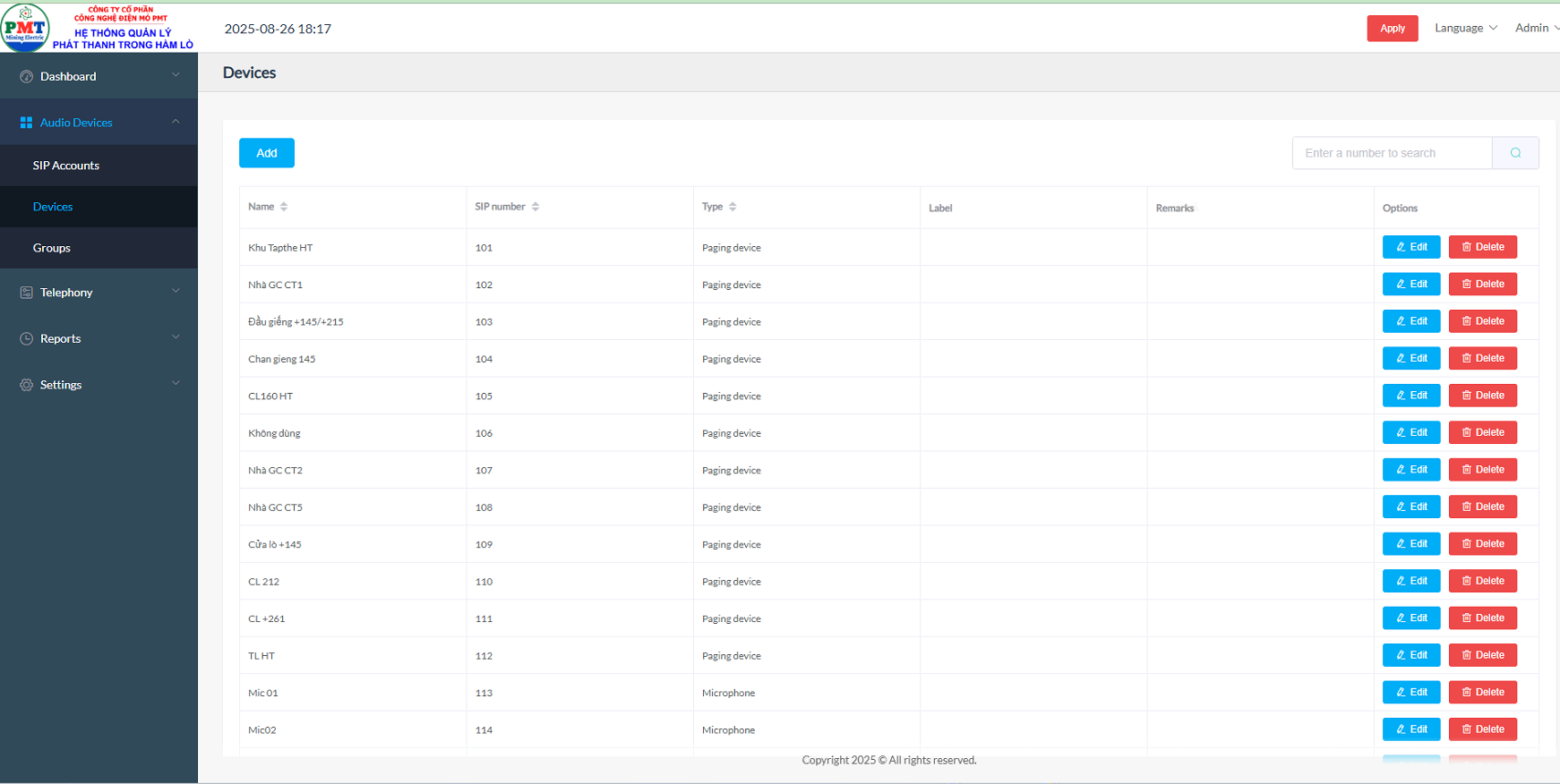Sort devices by SIP number

coord(536,207)
